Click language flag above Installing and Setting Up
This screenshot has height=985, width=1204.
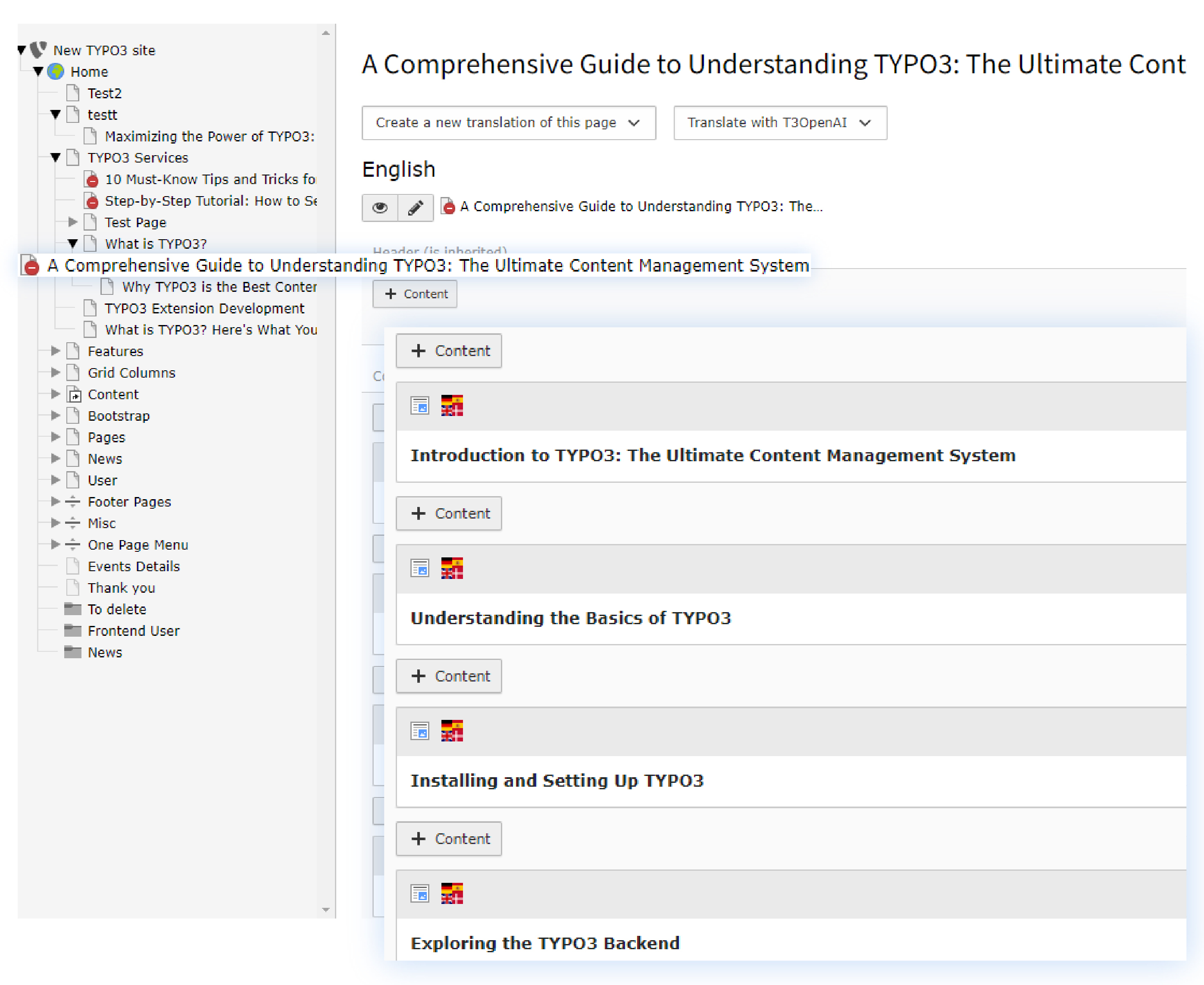pyautogui.click(x=452, y=731)
